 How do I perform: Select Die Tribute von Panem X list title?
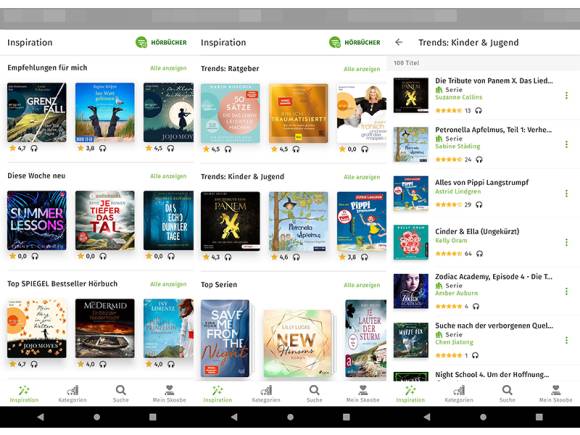[494, 81]
